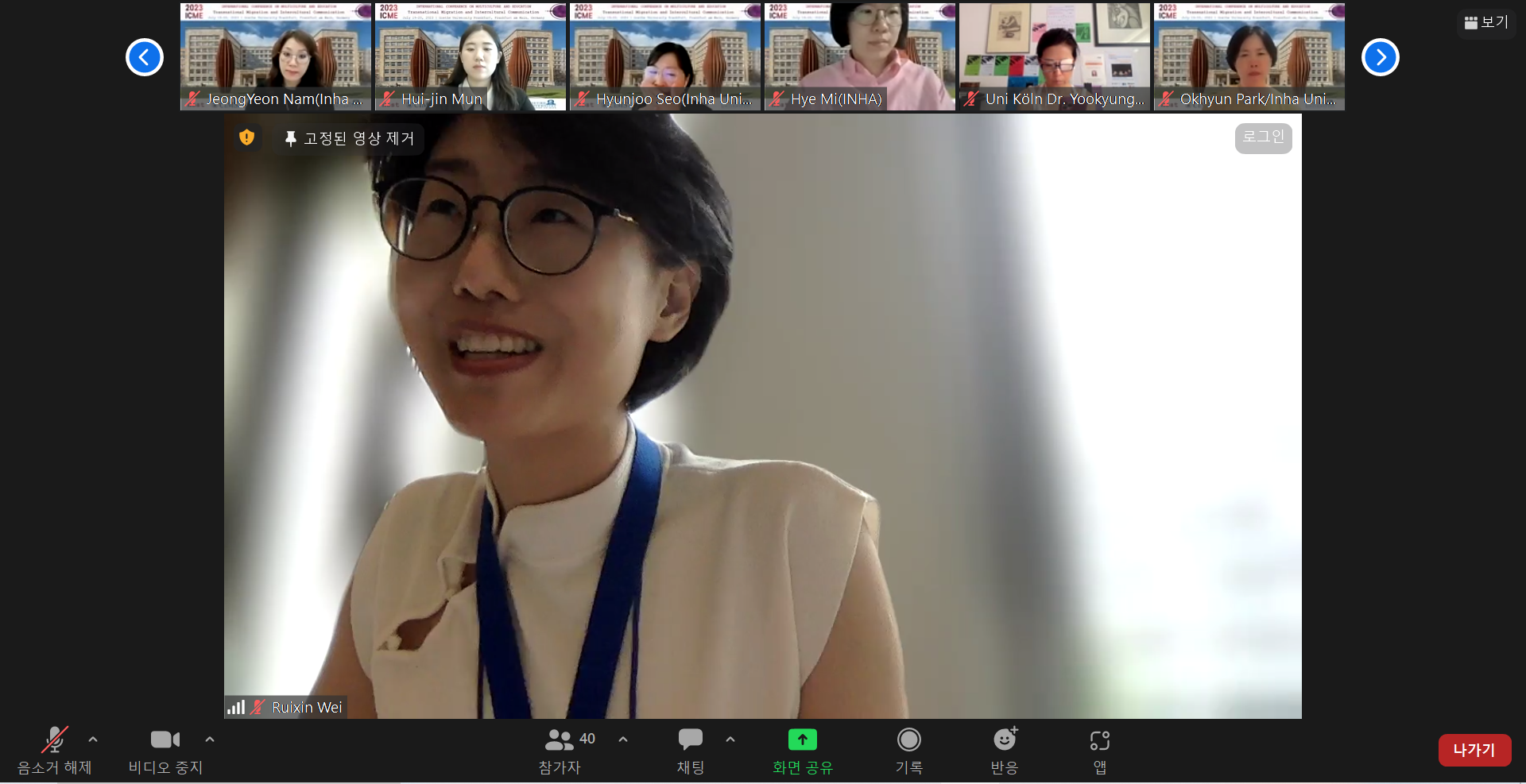
Task: Click muted mic icon on Hye Mi(INHA)
Action: click(777, 99)
